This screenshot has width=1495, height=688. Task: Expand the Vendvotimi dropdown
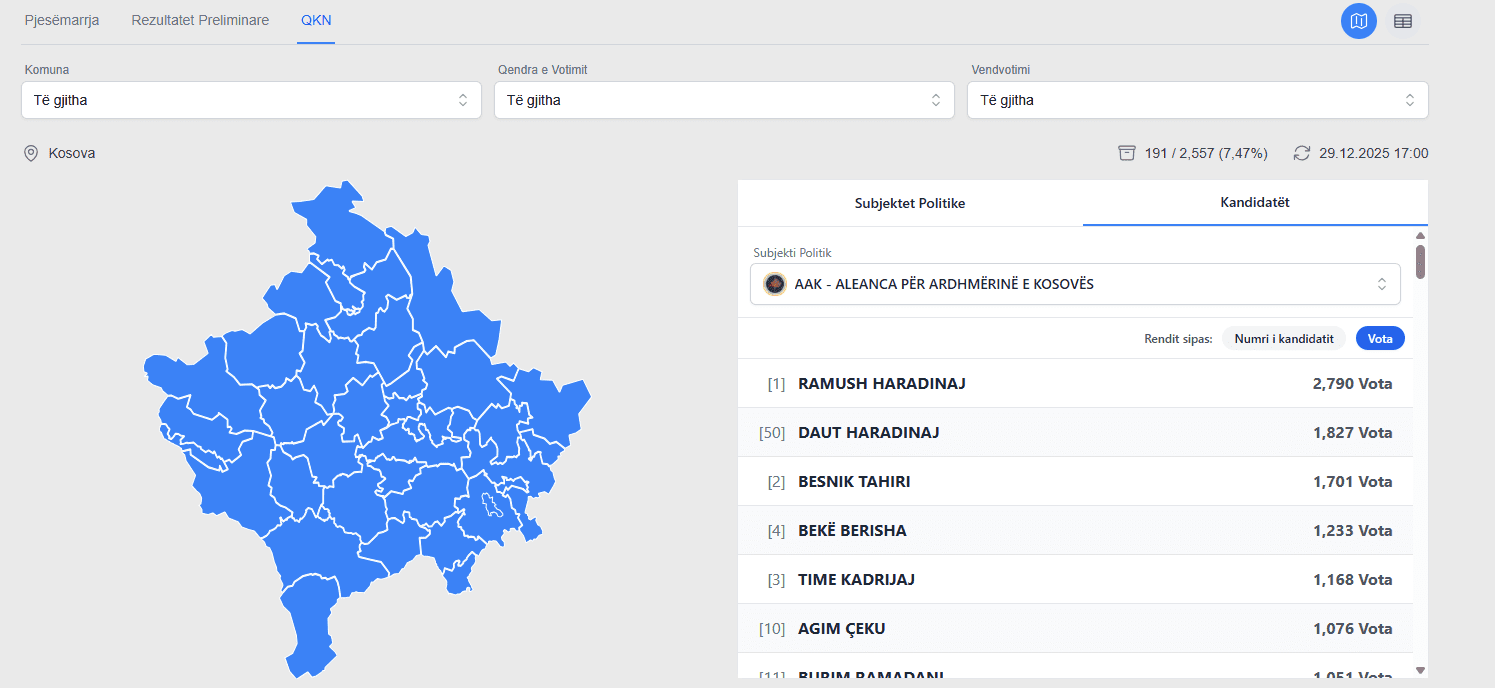pos(1197,100)
